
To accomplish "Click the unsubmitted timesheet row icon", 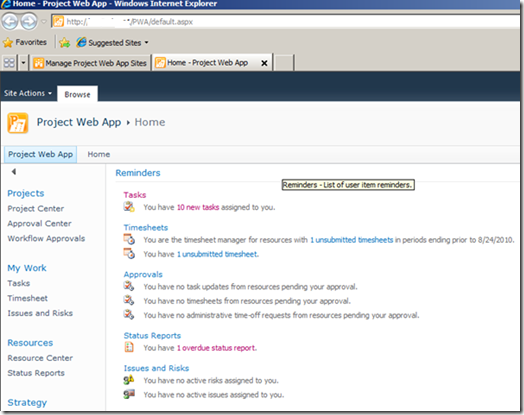I will (129, 254).
